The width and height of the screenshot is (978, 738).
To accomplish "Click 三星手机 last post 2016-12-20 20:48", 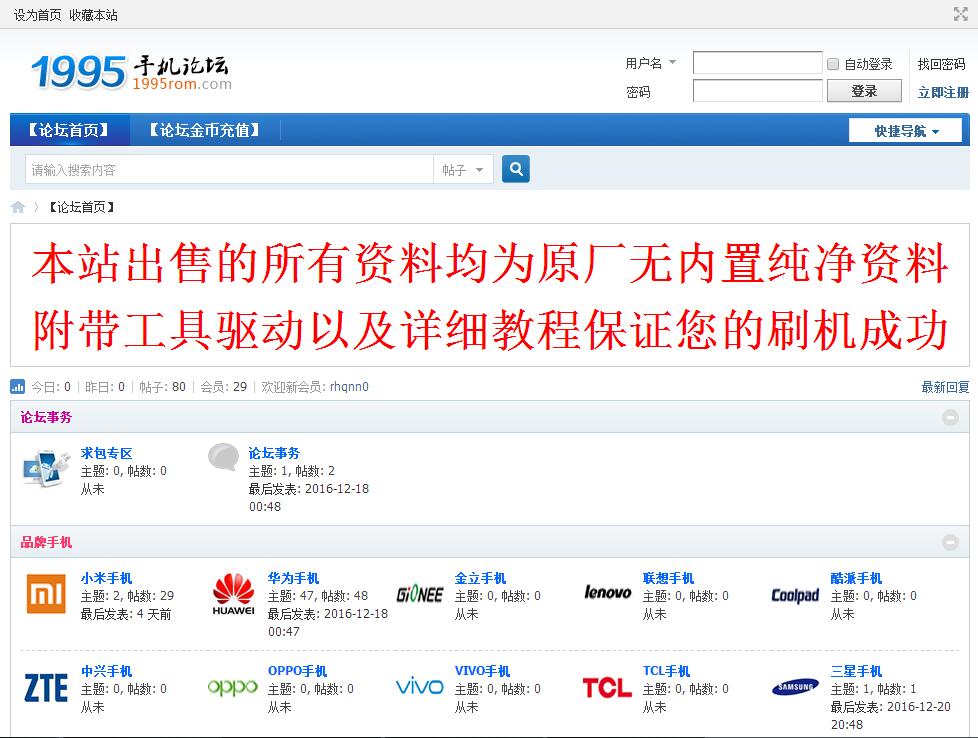I will click(x=890, y=716).
